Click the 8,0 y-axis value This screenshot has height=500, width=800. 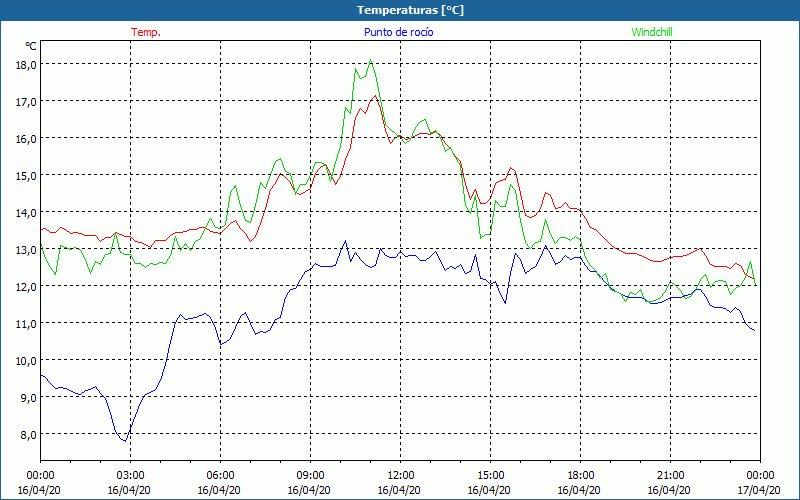point(28,434)
